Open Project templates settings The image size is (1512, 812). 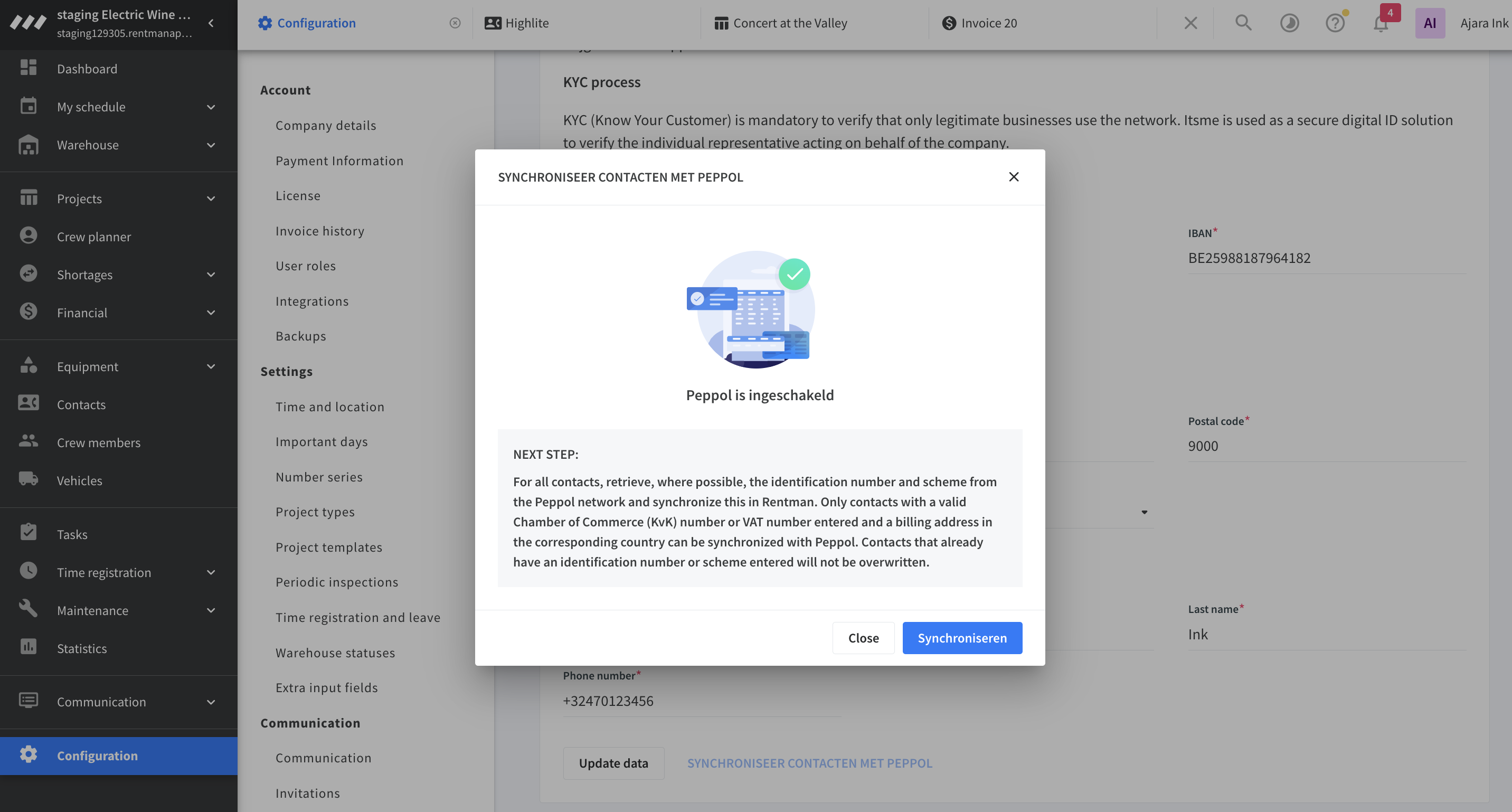[x=329, y=546]
